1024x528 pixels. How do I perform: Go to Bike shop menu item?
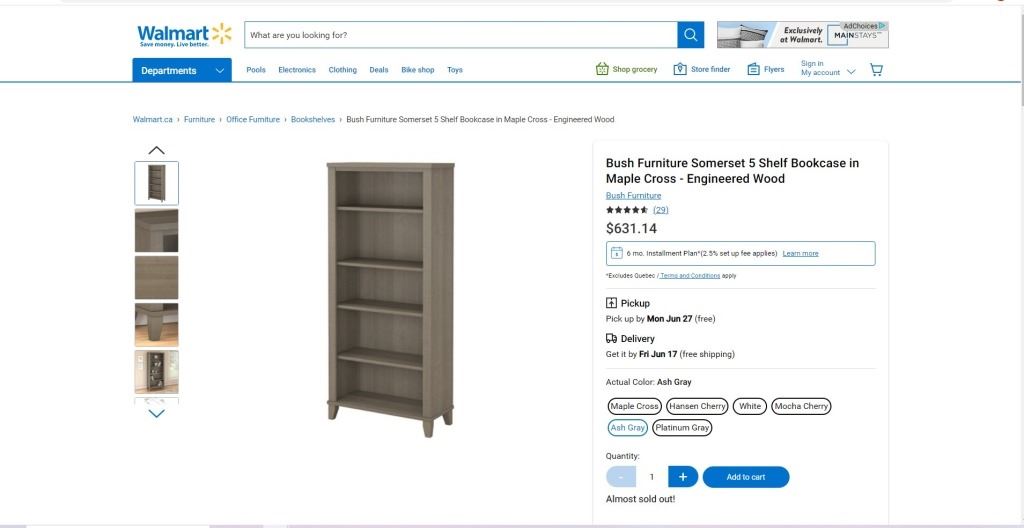click(417, 70)
